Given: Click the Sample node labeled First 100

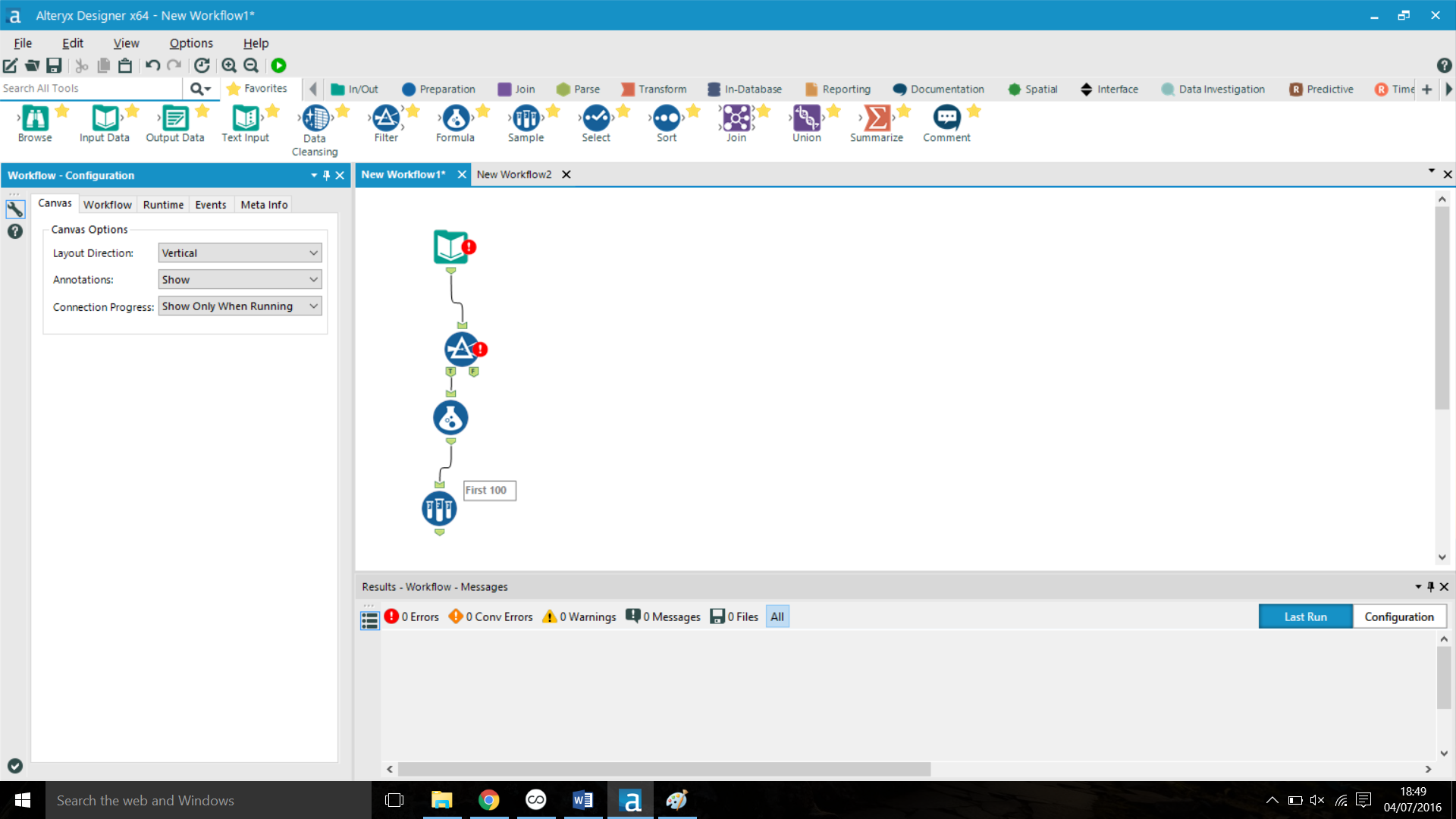Looking at the screenshot, I should tap(439, 509).
